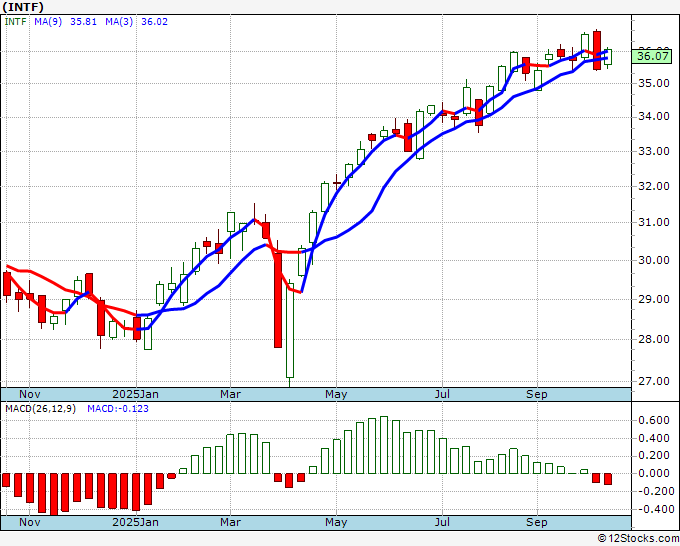Viewport: 680px width, 546px height.
Task: Click Mar on the price chart time axis
Action: (x=230, y=394)
